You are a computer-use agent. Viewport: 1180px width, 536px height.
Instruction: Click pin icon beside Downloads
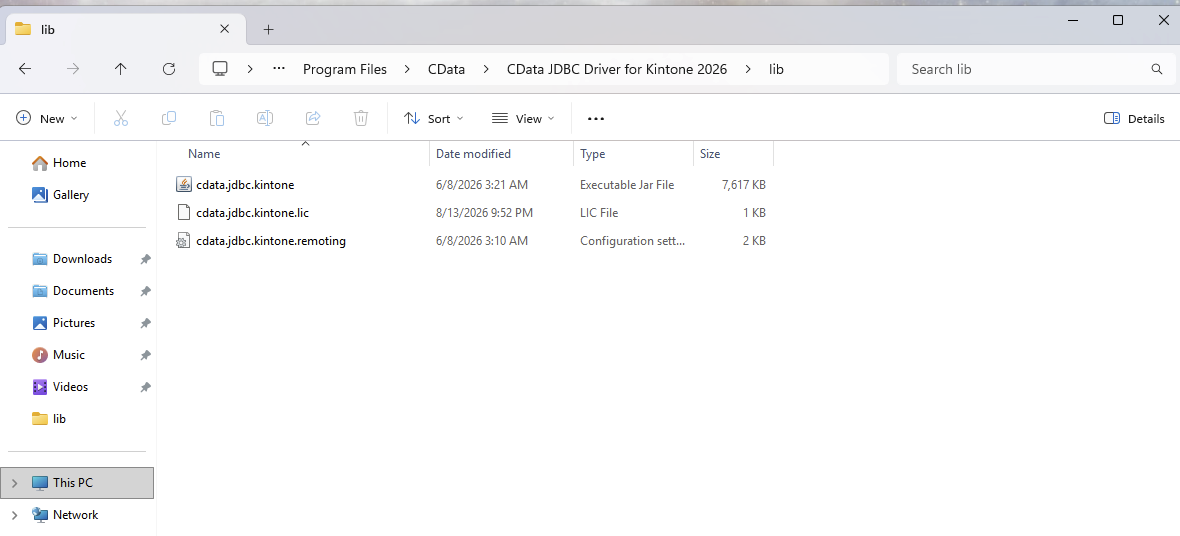point(145,259)
